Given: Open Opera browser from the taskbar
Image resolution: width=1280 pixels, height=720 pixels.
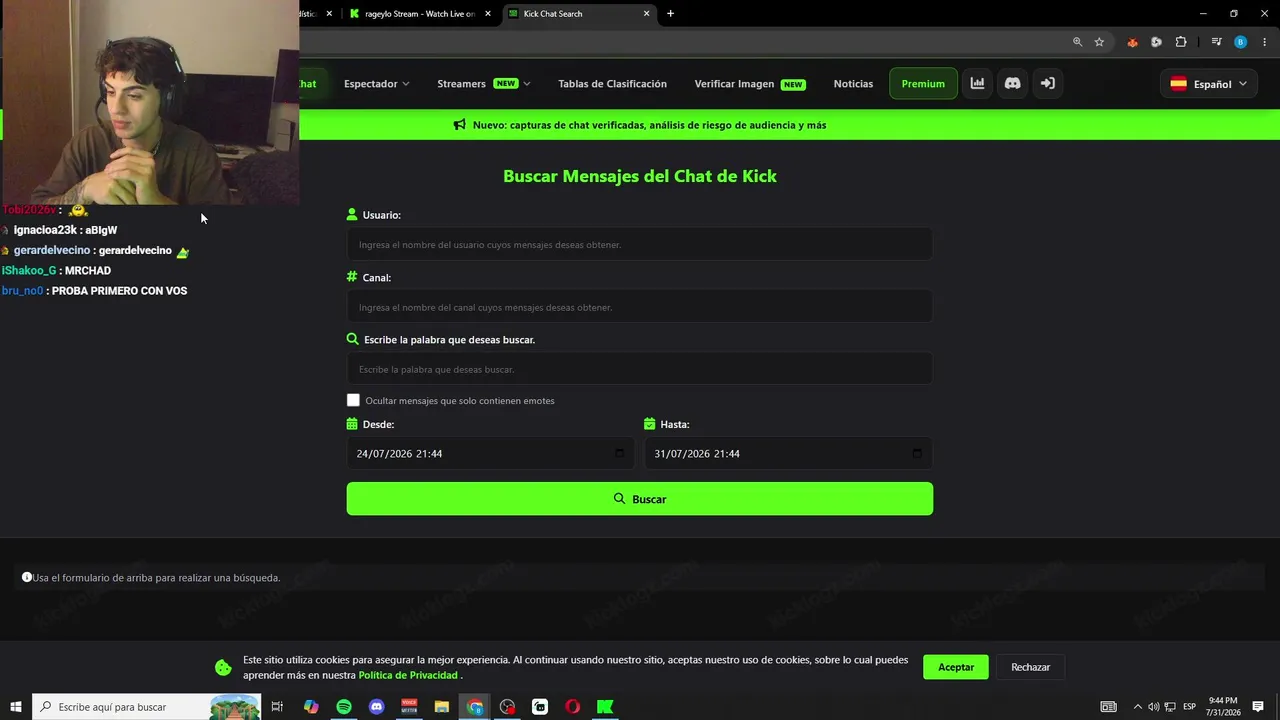Looking at the screenshot, I should (572, 707).
